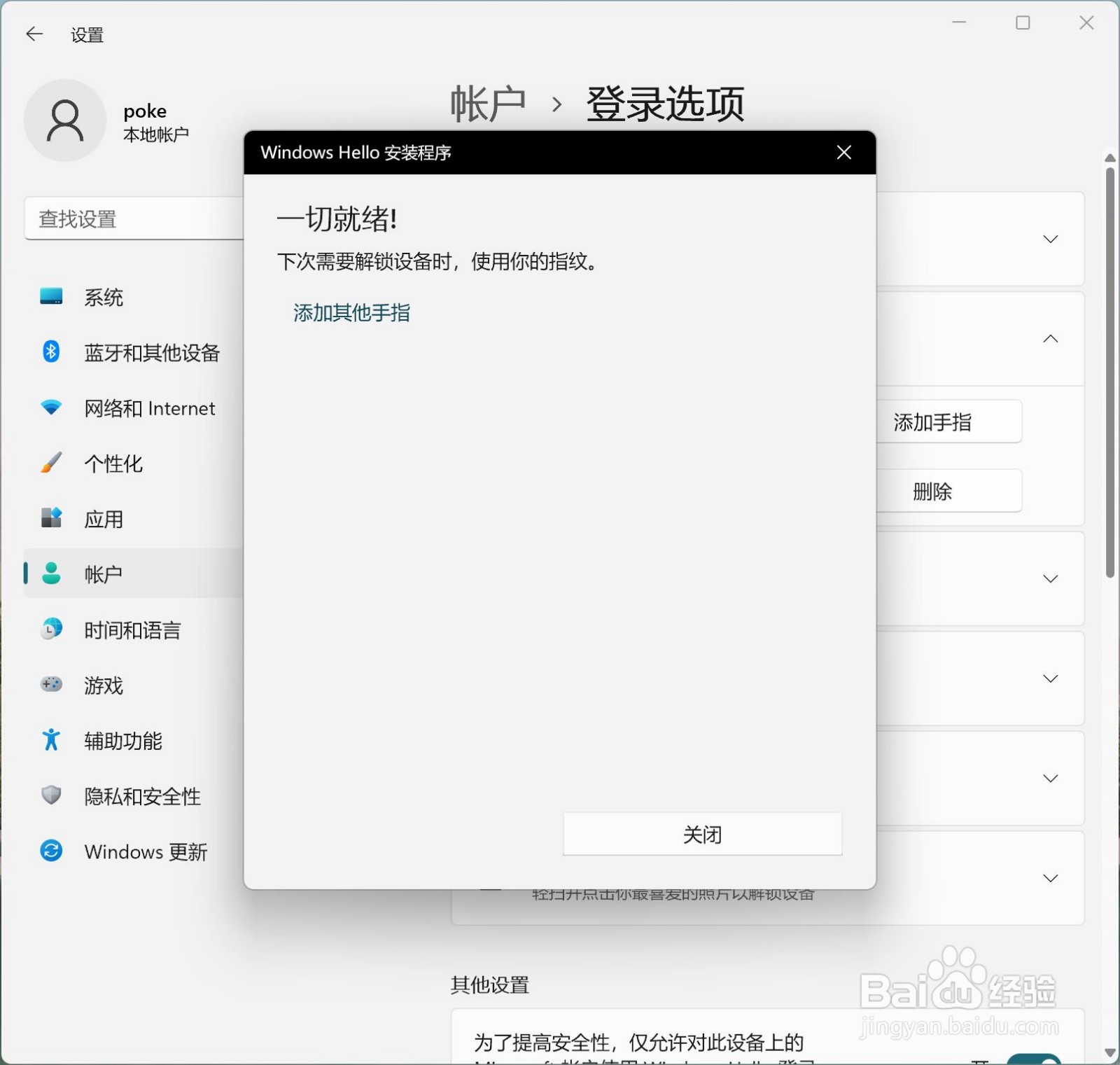Go to 系统 settings page

point(104,298)
